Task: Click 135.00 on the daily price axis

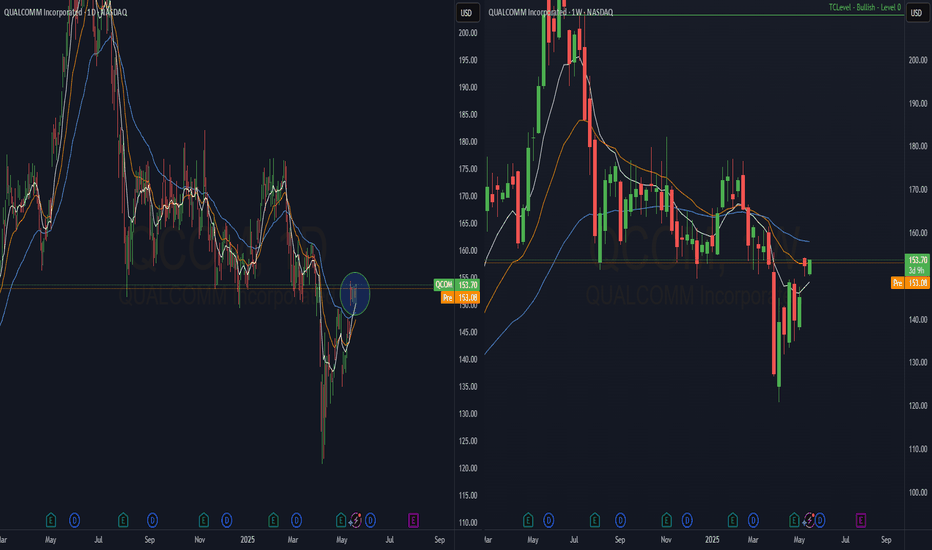Action: [468, 386]
